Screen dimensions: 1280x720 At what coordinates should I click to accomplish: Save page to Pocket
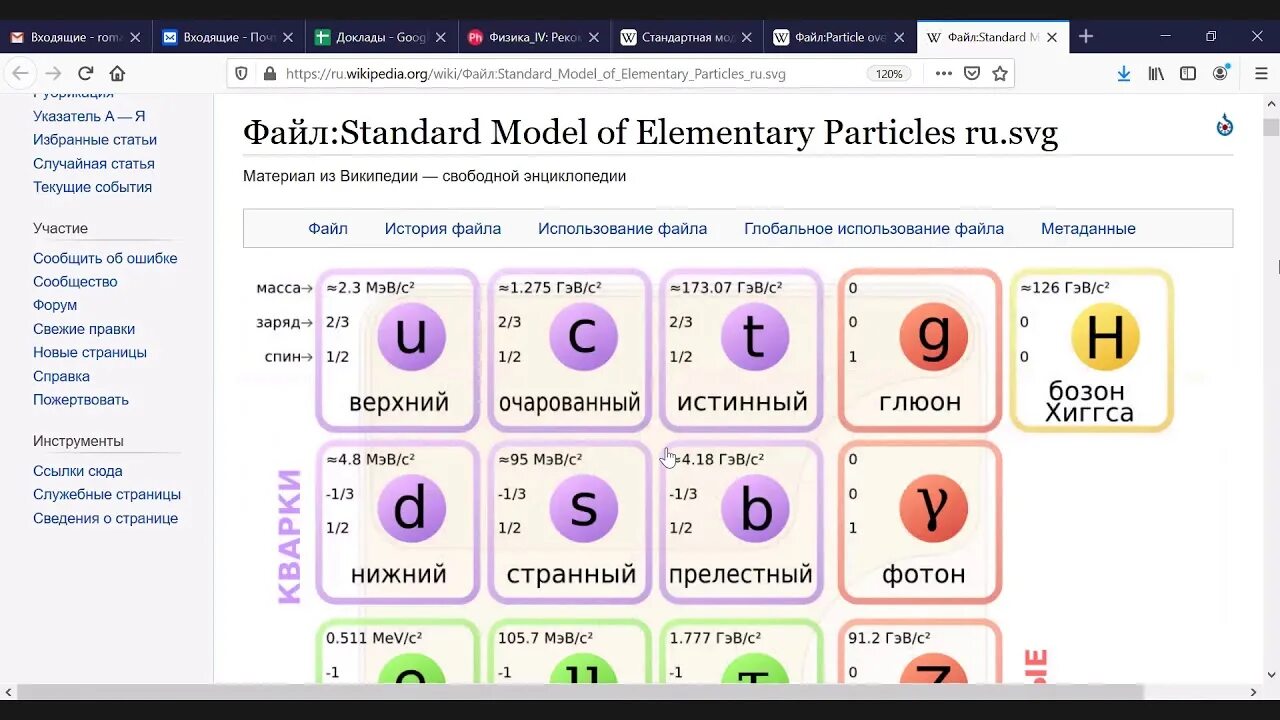pos(971,73)
